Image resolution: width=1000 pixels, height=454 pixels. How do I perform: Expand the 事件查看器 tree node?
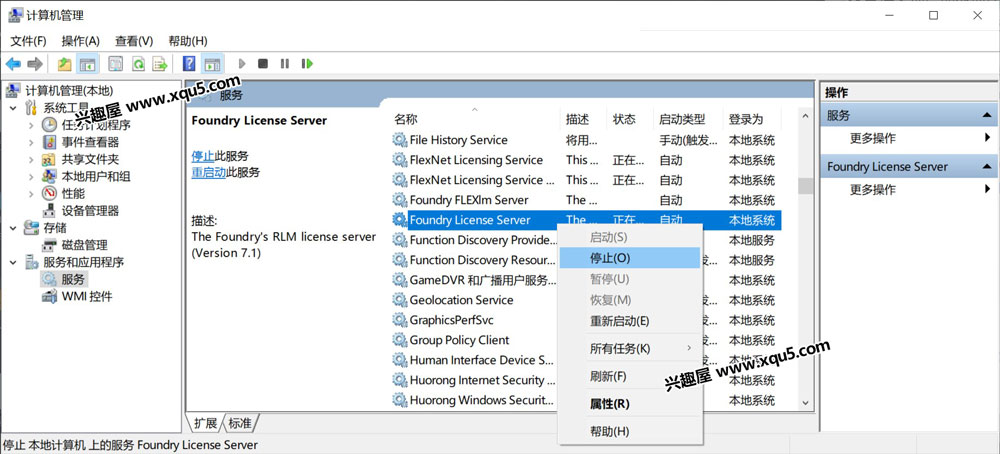(x=31, y=142)
